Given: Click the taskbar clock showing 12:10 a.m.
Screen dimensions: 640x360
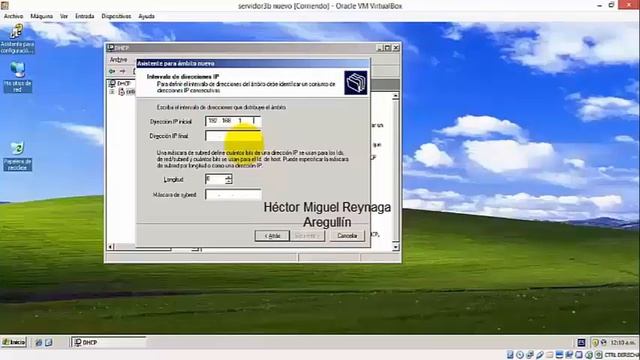Looking at the screenshot, I should 623,343.
